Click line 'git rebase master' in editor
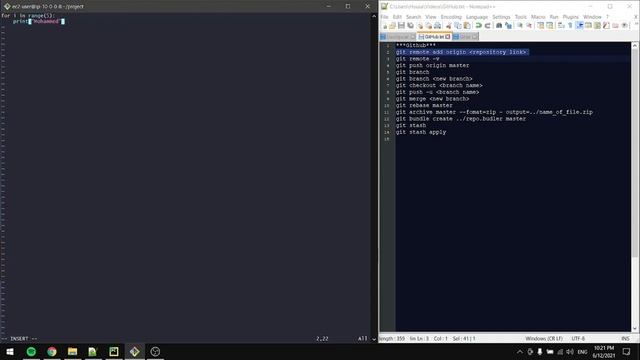Screen dimensions: 640x360 point(424,105)
